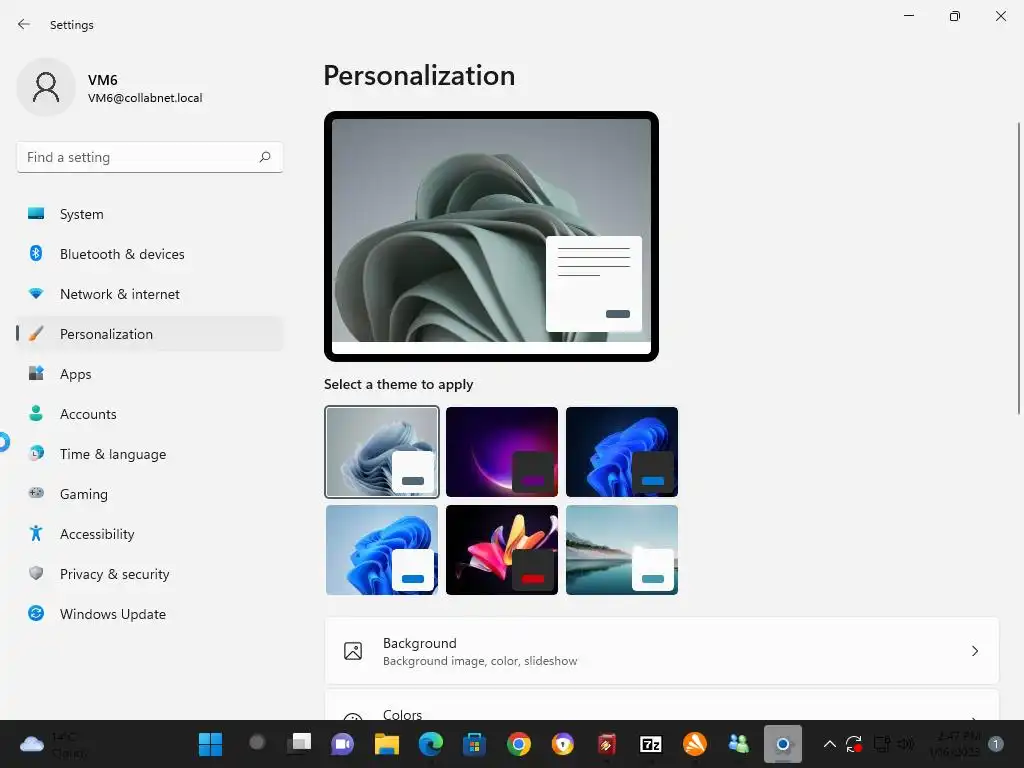Open 7-Zip from the taskbar
Image resolution: width=1024 pixels, height=768 pixels.
pyautogui.click(x=651, y=744)
